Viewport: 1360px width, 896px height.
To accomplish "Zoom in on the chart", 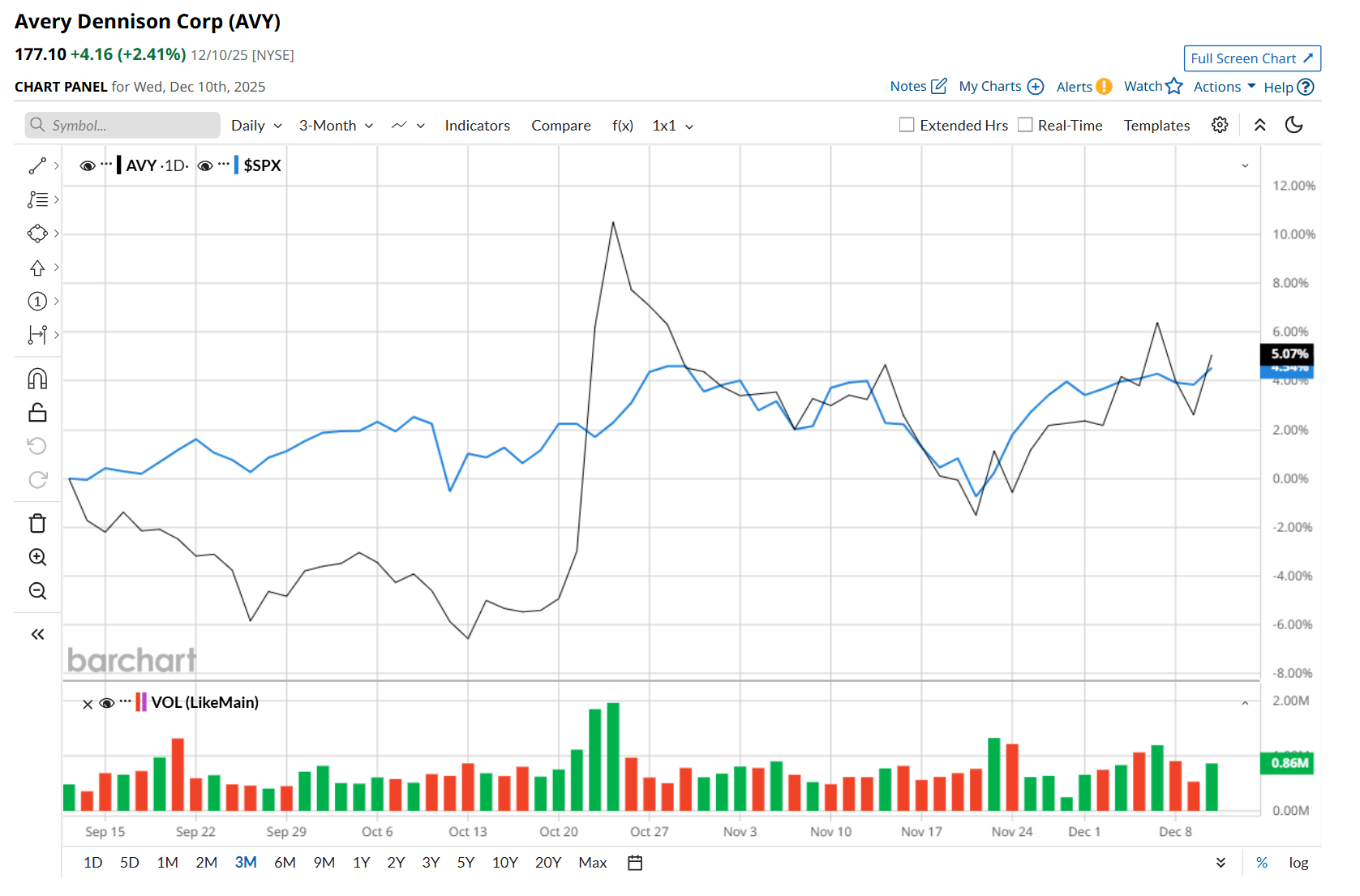I will pyautogui.click(x=37, y=557).
